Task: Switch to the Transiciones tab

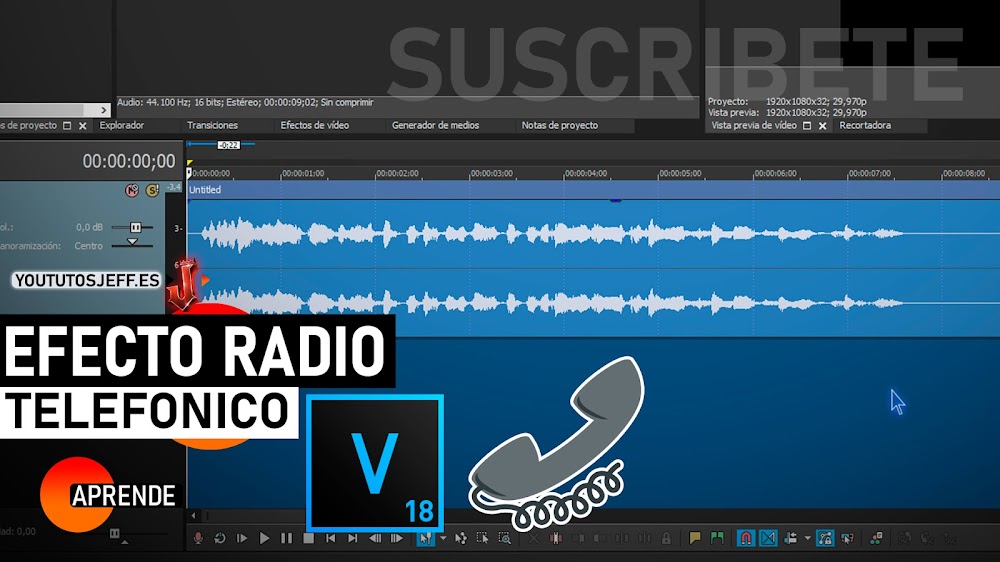Action: 212,126
